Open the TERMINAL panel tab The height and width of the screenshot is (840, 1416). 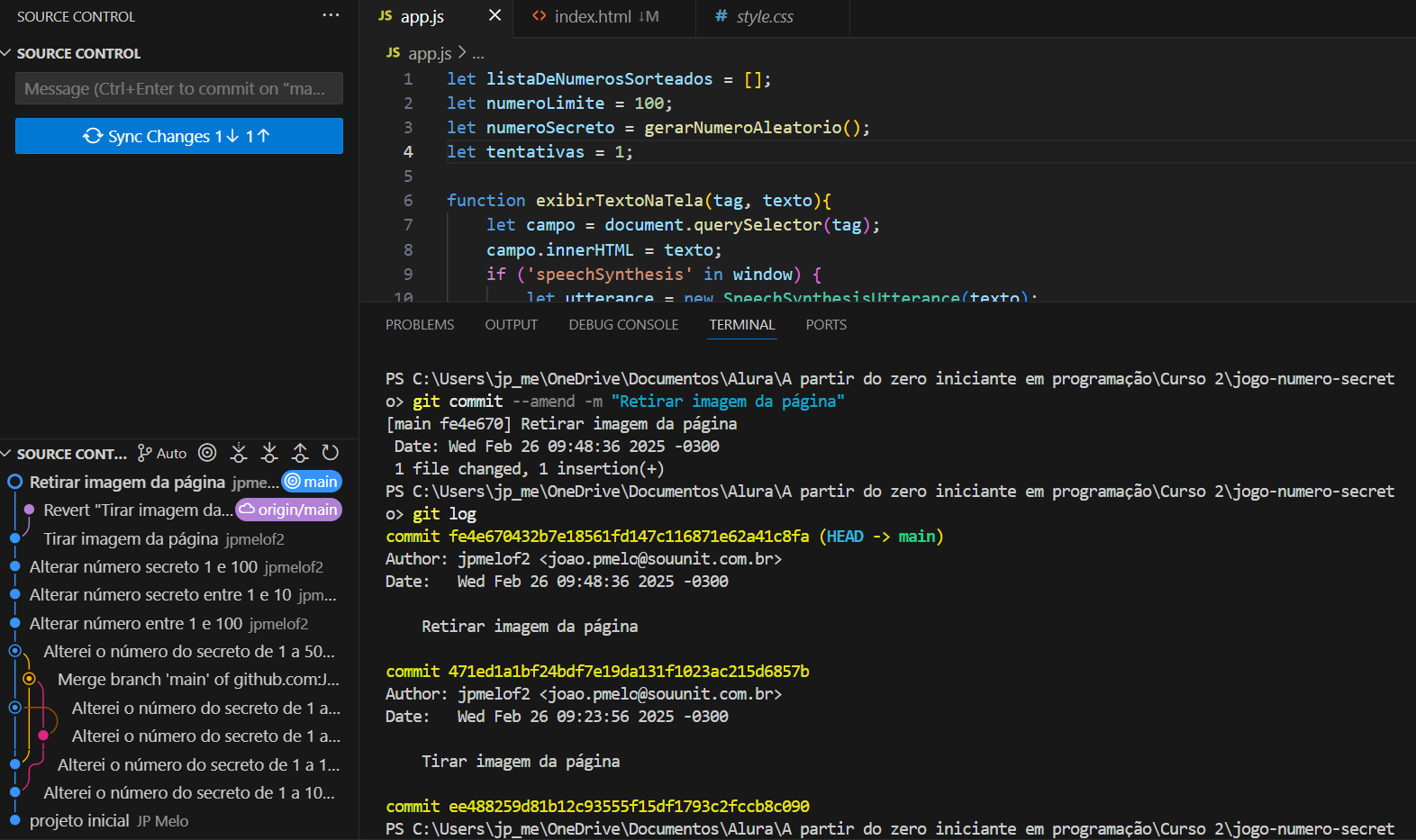[741, 324]
